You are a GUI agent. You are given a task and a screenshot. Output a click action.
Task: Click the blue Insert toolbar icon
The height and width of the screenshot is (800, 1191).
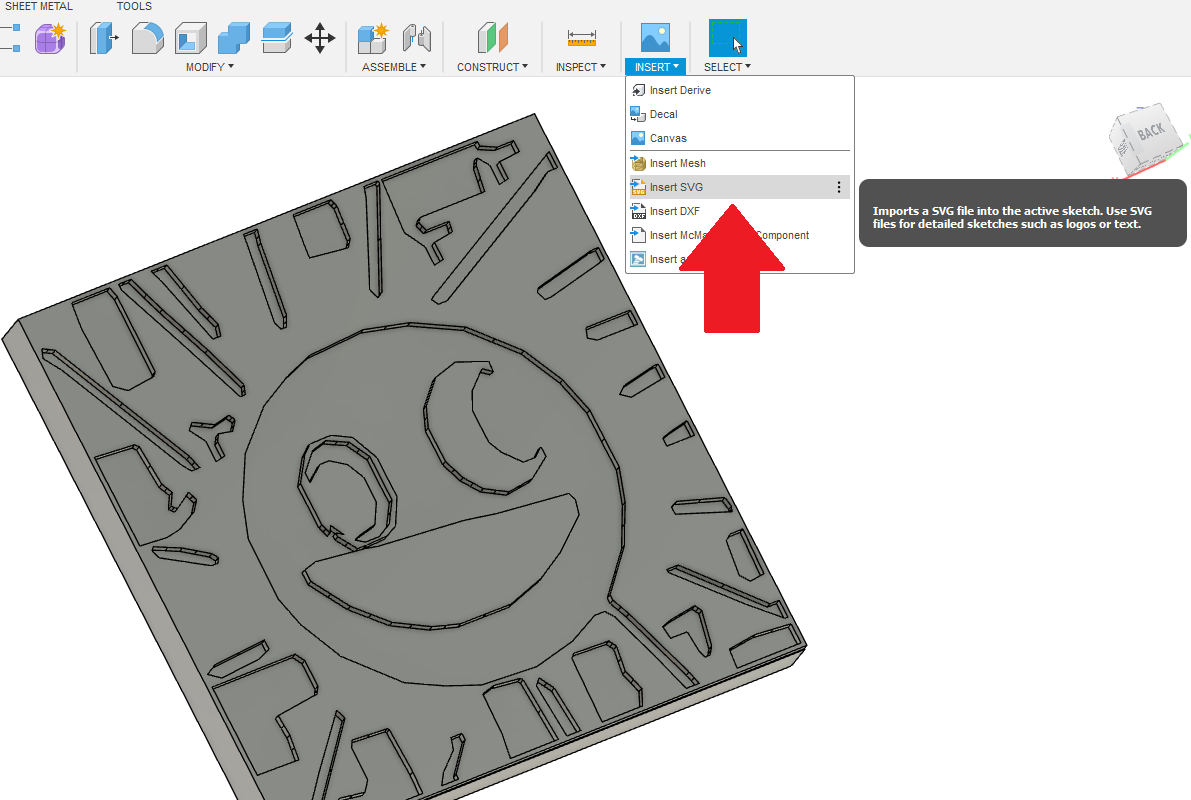[x=655, y=38]
